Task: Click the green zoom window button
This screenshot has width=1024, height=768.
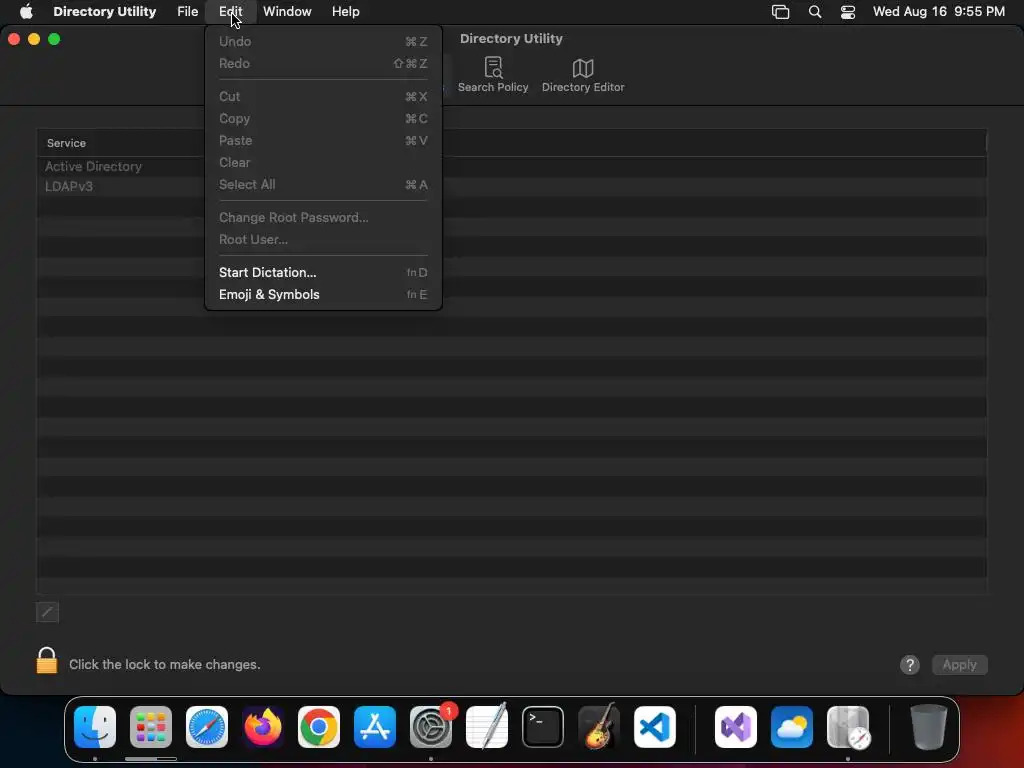Action: coord(54,39)
